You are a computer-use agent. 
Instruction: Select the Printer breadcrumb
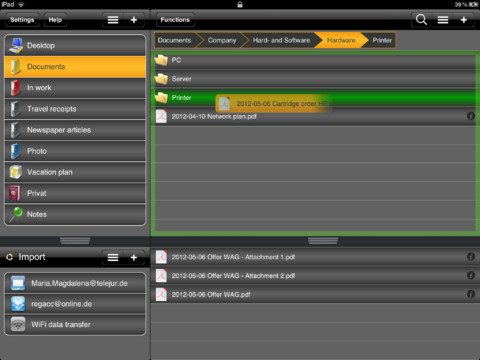click(x=382, y=40)
